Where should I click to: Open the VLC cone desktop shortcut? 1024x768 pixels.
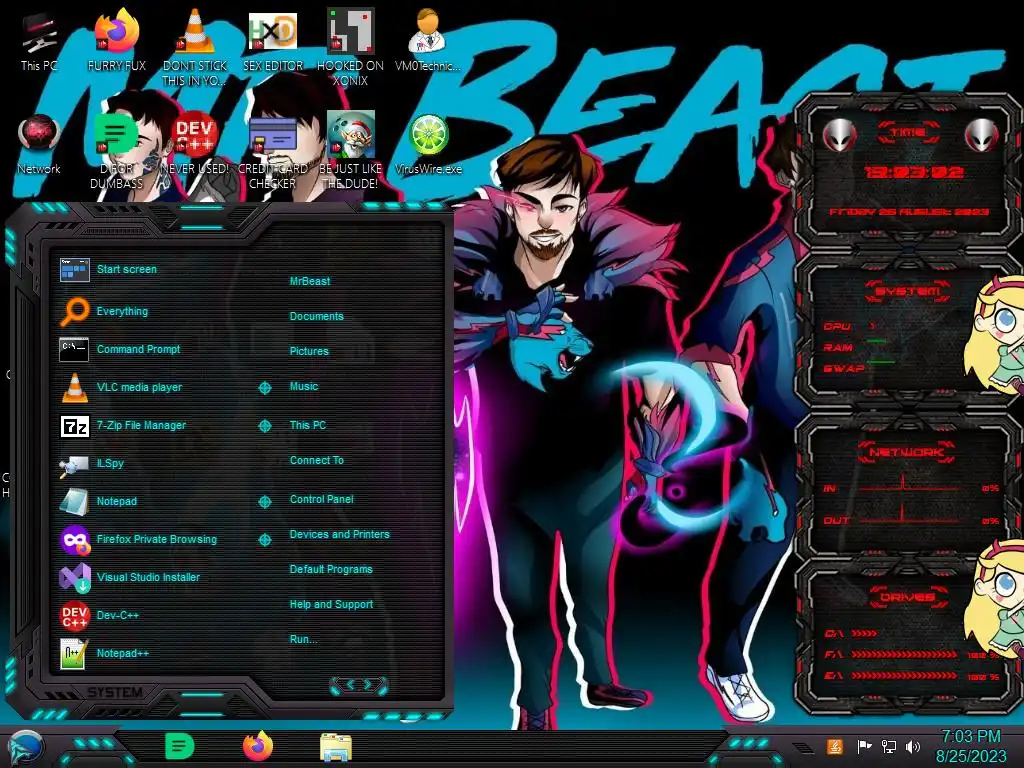point(195,47)
